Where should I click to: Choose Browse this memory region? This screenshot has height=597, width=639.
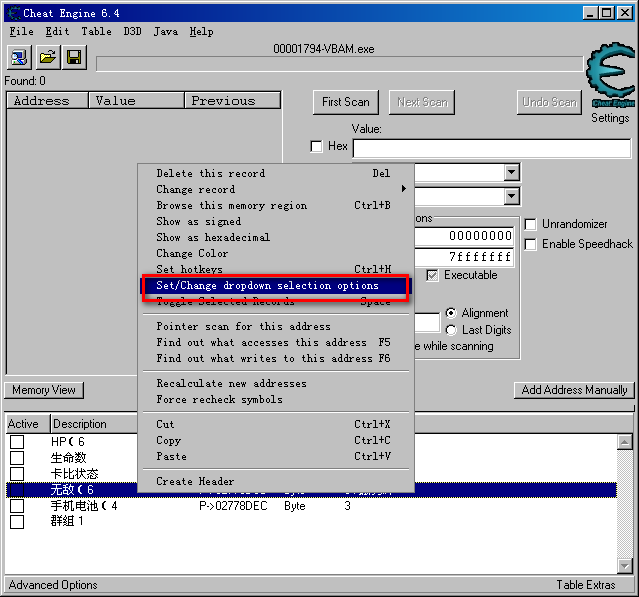coord(231,205)
